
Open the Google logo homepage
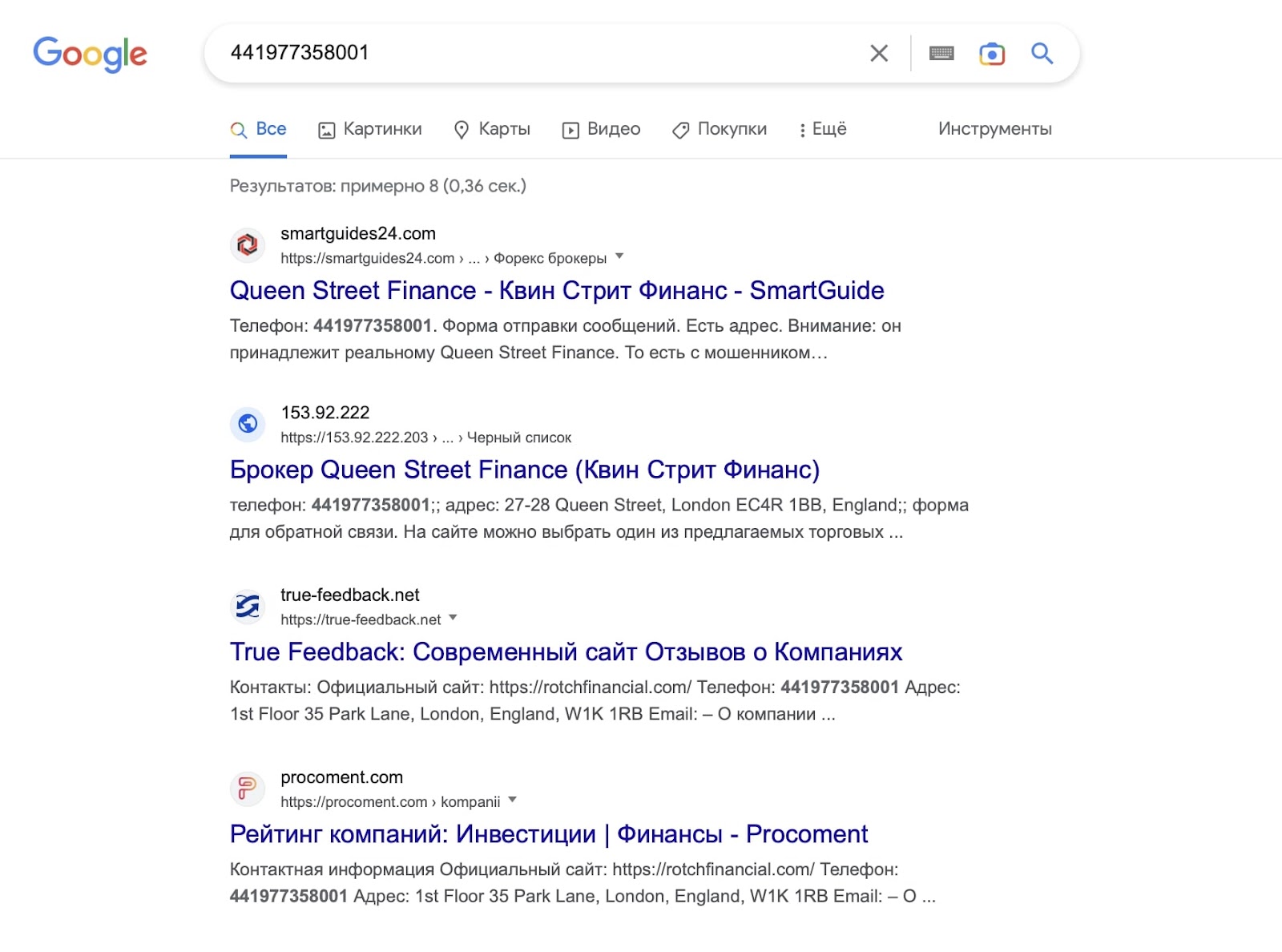[x=90, y=54]
